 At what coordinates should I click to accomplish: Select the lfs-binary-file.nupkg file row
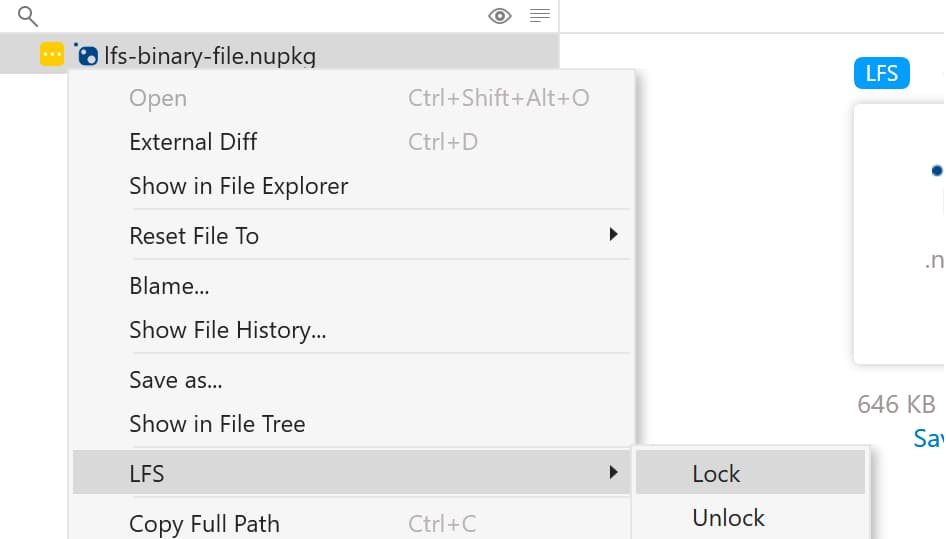[279, 54]
